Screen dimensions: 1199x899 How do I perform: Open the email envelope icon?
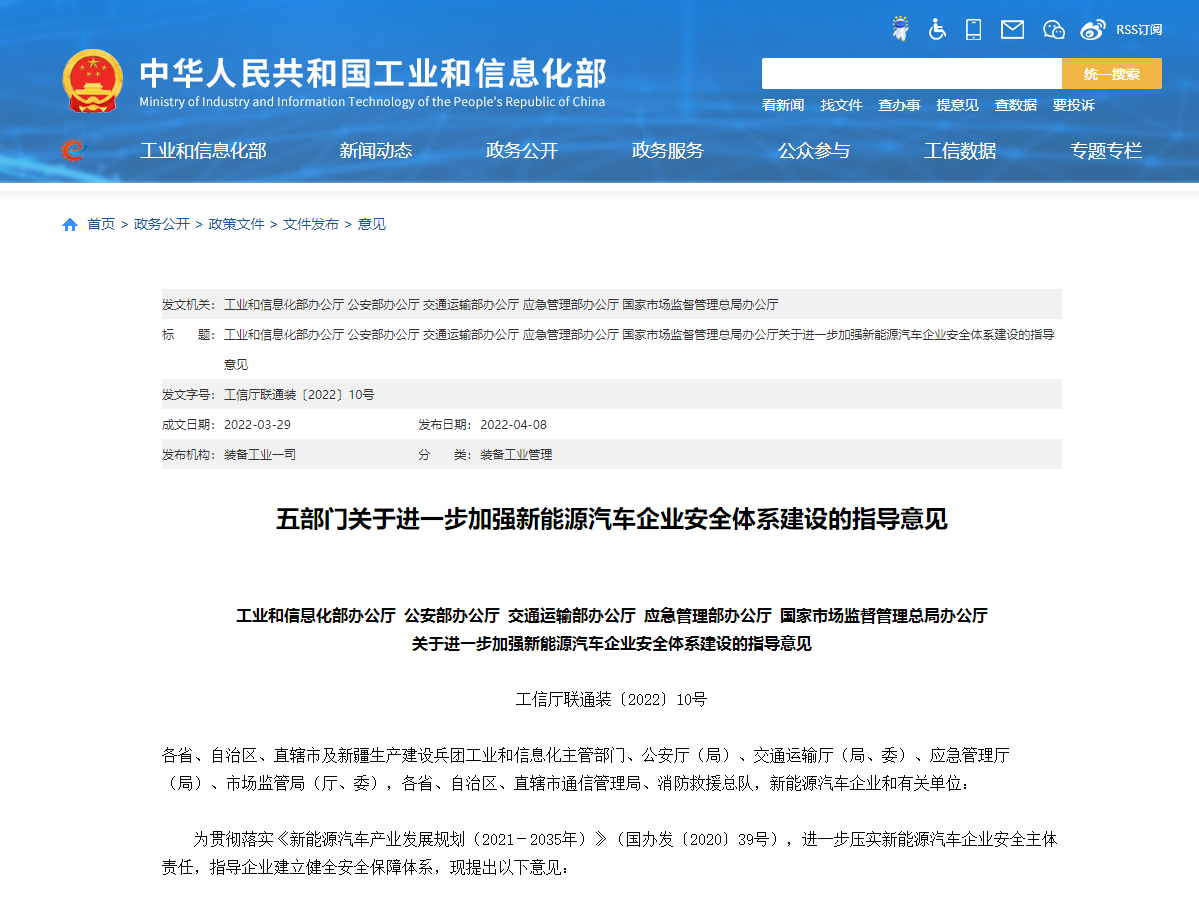click(x=1012, y=30)
